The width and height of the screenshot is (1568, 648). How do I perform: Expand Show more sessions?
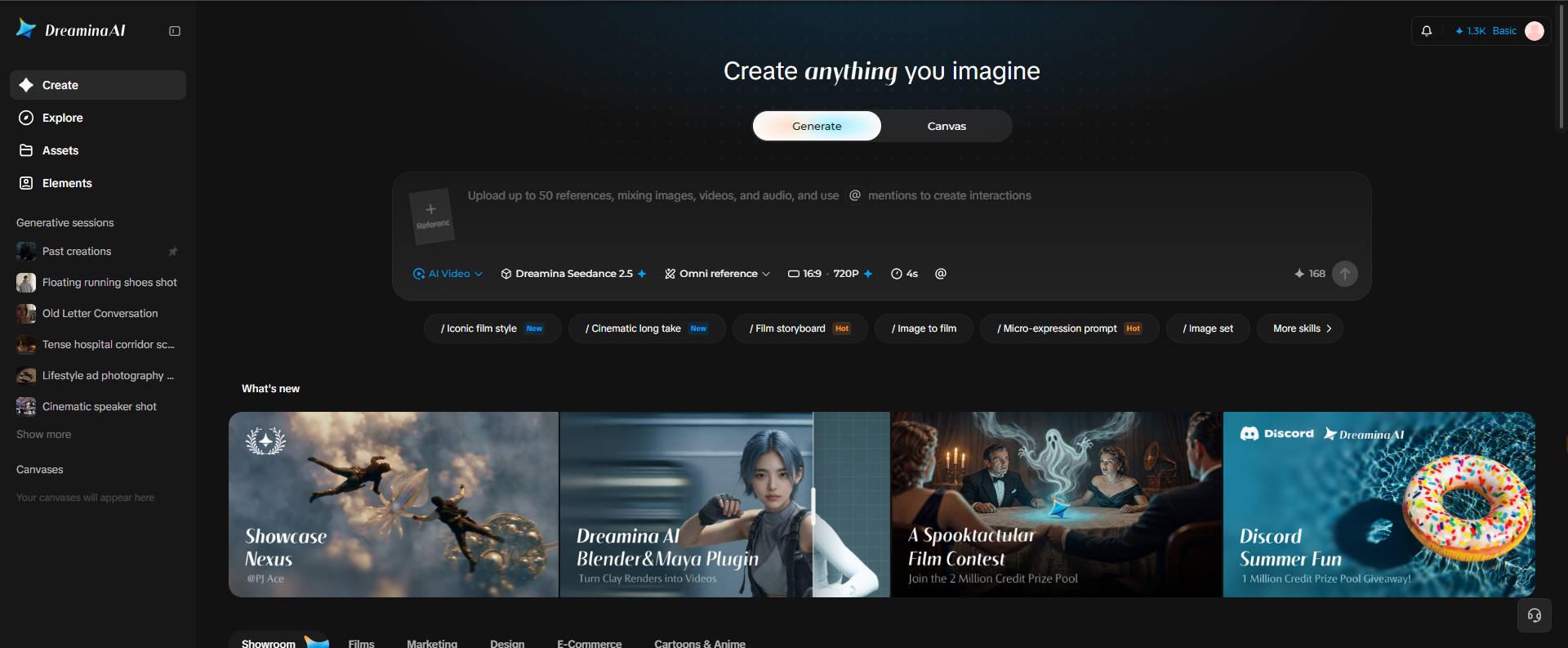pyautogui.click(x=43, y=435)
